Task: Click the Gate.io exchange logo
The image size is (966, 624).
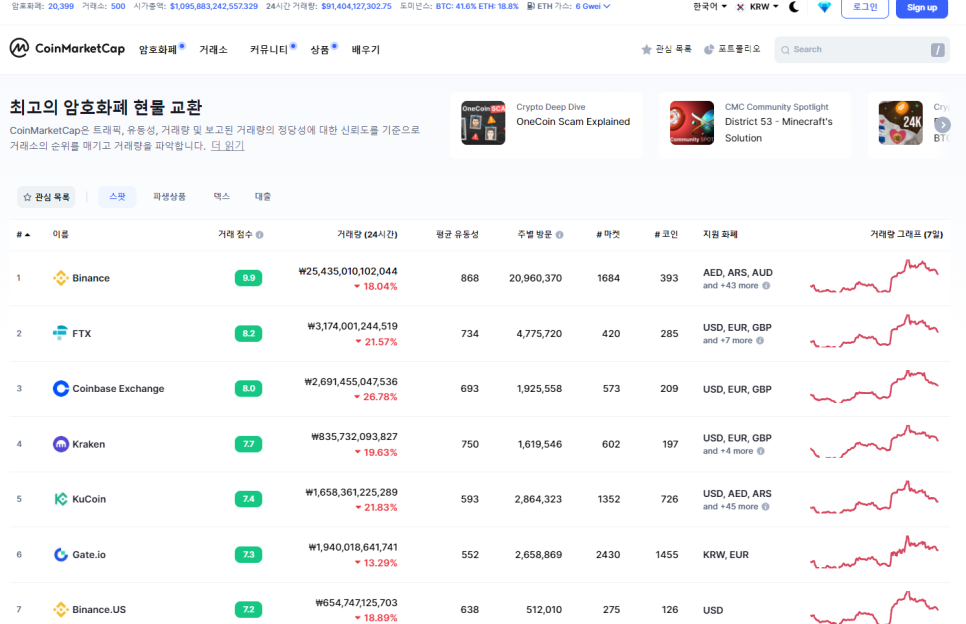Action: click(x=60, y=554)
